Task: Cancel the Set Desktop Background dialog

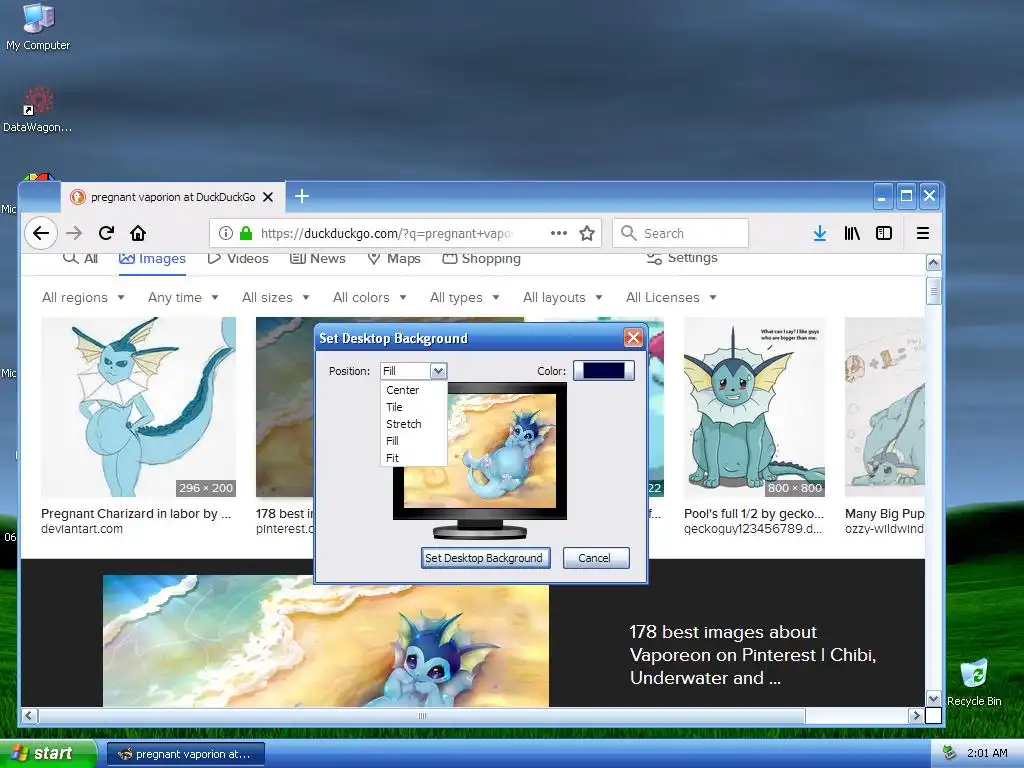Action: click(x=596, y=558)
